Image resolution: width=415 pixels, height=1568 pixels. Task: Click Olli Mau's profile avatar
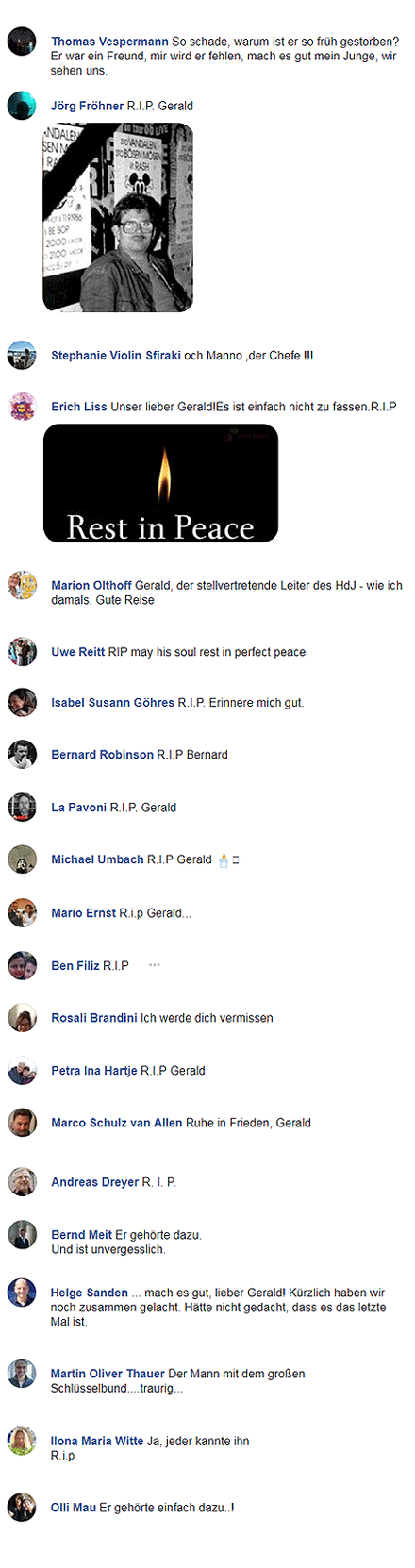coord(22,1508)
